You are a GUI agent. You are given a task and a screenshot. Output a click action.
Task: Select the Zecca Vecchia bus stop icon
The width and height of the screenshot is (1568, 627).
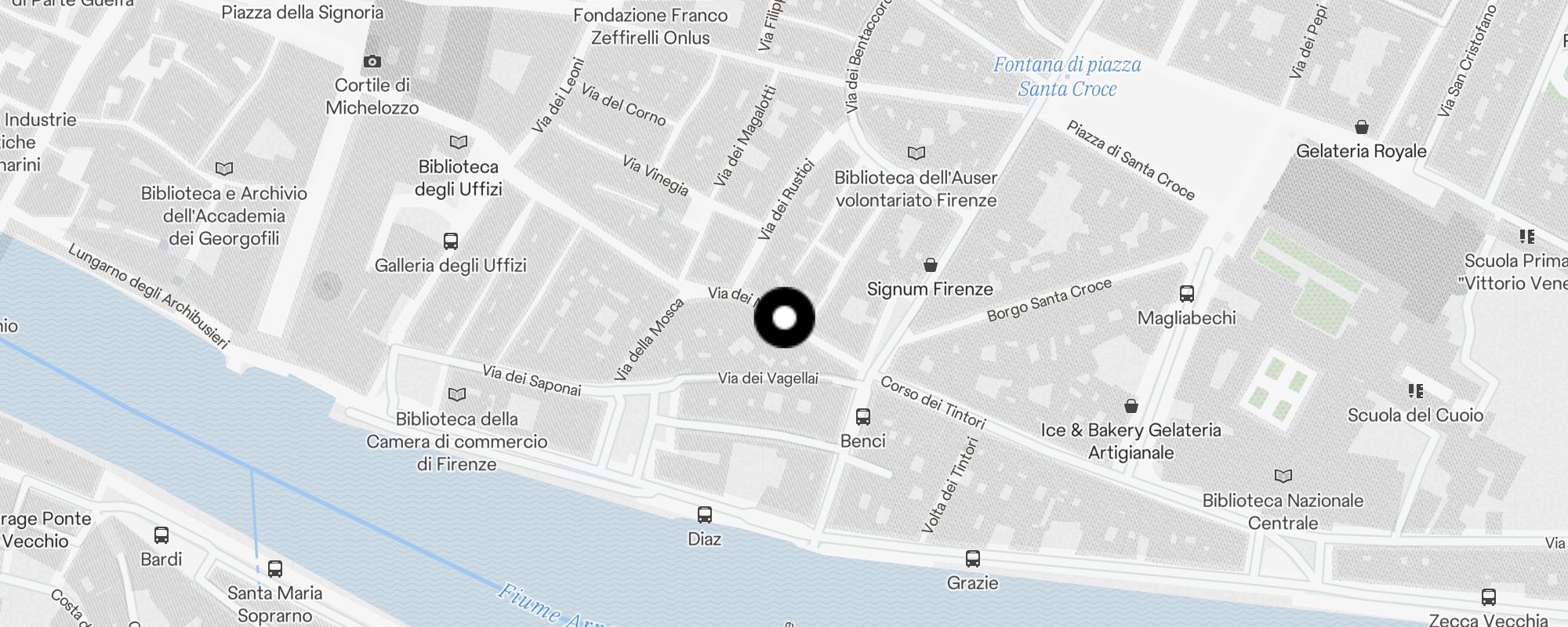(x=1489, y=597)
